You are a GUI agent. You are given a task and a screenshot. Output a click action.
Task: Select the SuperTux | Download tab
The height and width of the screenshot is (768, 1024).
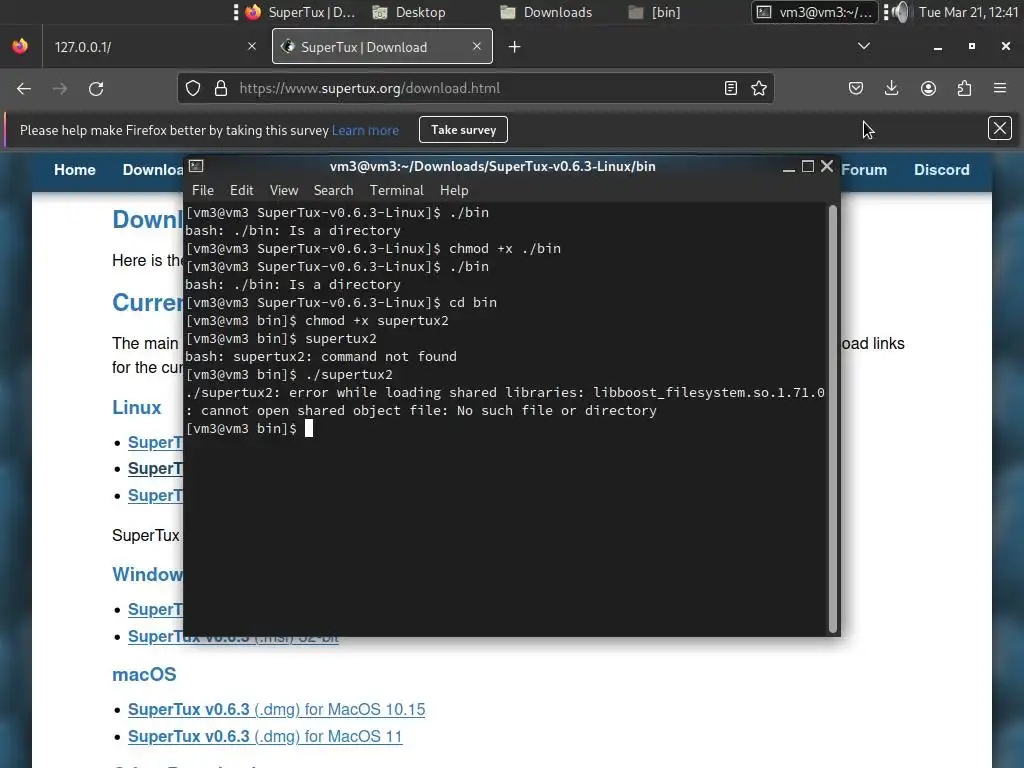click(x=382, y=47)
